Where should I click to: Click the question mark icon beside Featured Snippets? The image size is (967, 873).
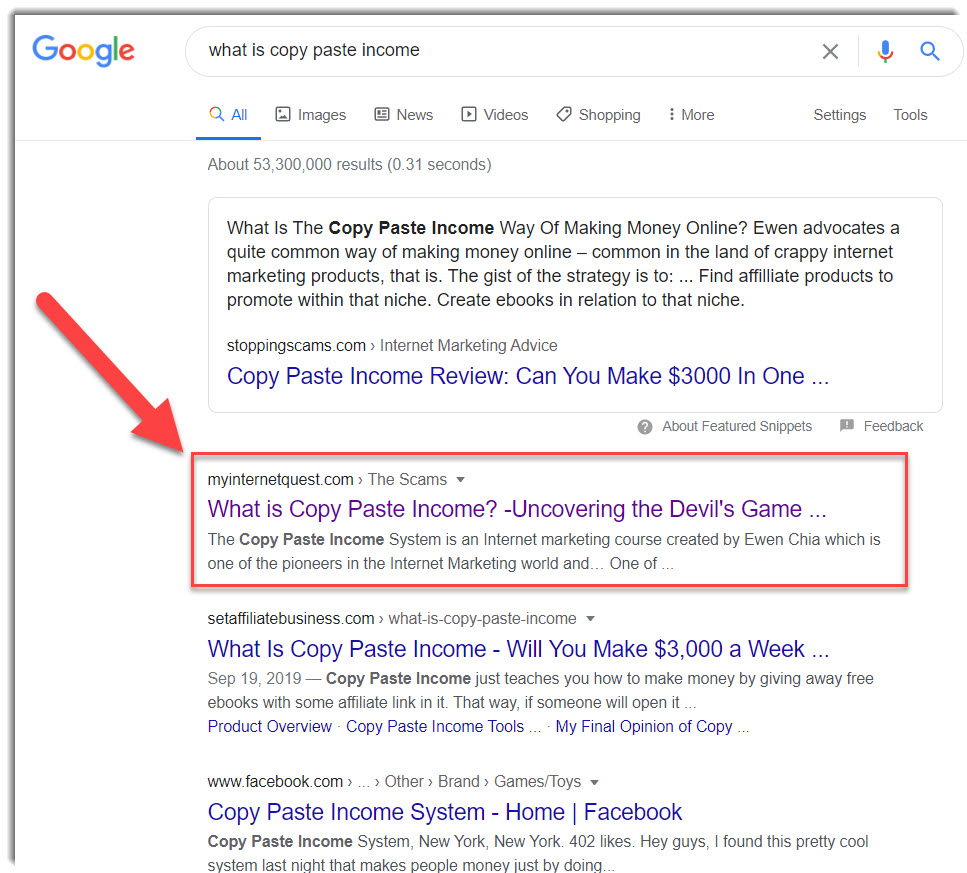point(644,427)
